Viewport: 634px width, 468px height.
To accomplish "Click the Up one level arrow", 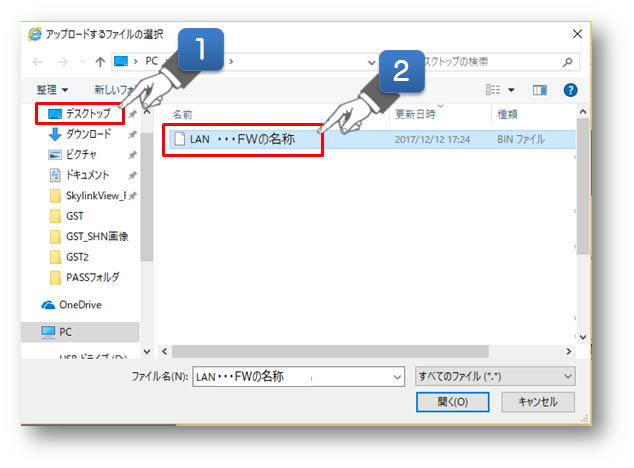I will pyautogui.click(x=100, y=62).
